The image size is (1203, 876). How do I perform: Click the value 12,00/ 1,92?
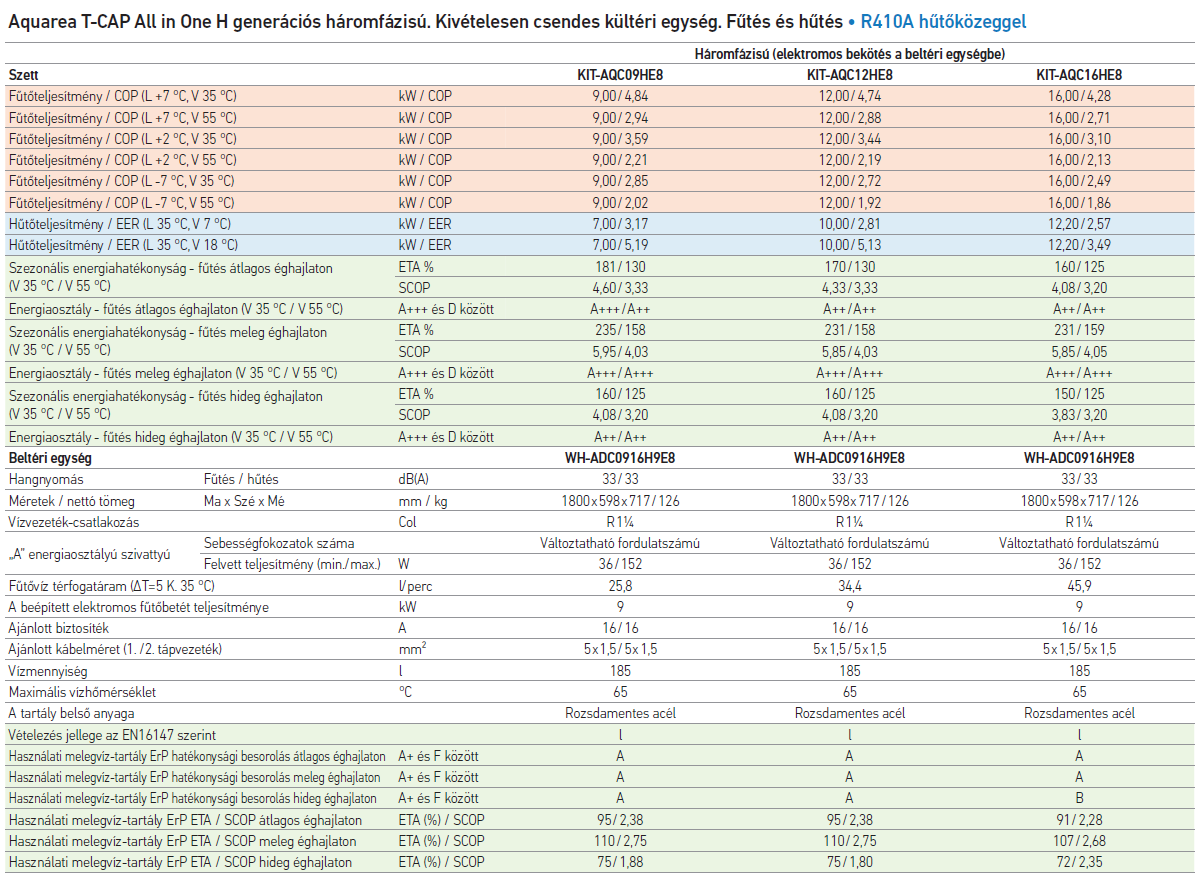[849, 202]
